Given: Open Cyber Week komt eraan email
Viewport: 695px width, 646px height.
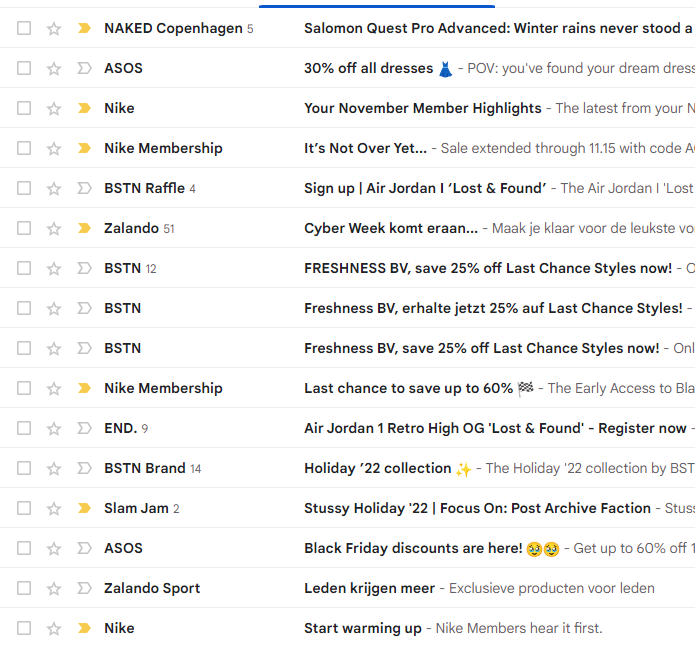Looking at the screenshot, I should tap(391, 228).
